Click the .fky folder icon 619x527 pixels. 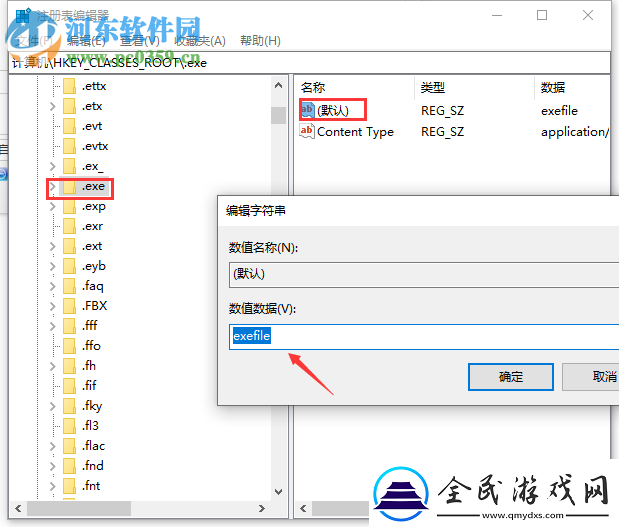[x=69, y=406]
